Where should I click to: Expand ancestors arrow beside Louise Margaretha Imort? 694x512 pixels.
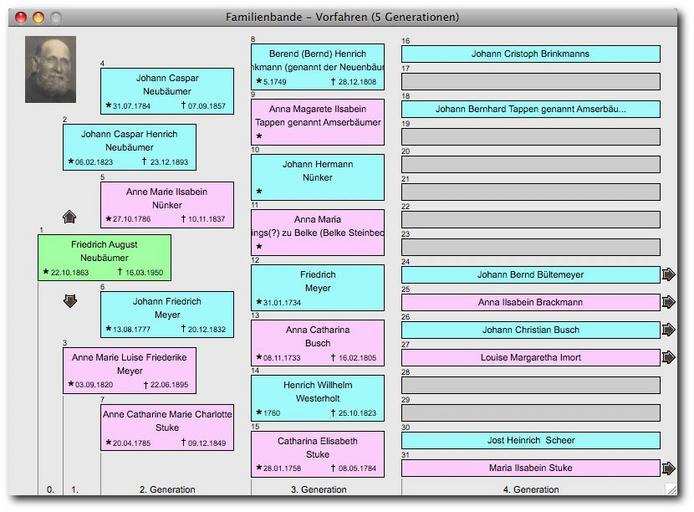(x=668, y=357)
